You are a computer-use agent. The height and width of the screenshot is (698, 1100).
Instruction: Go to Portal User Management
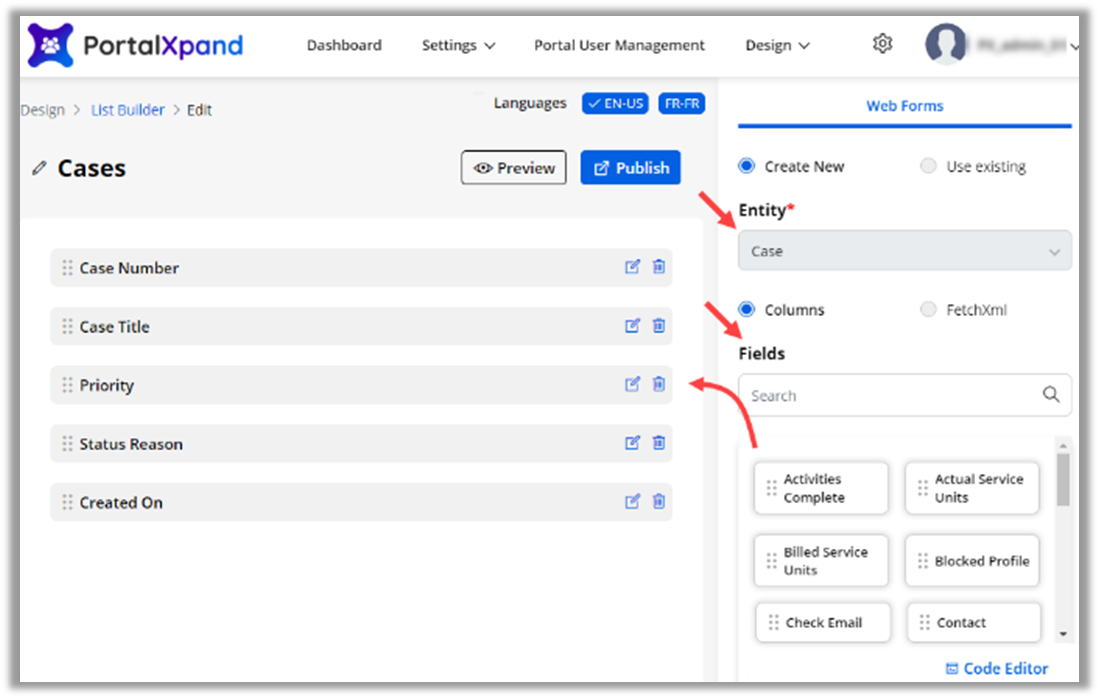(619, 45)
